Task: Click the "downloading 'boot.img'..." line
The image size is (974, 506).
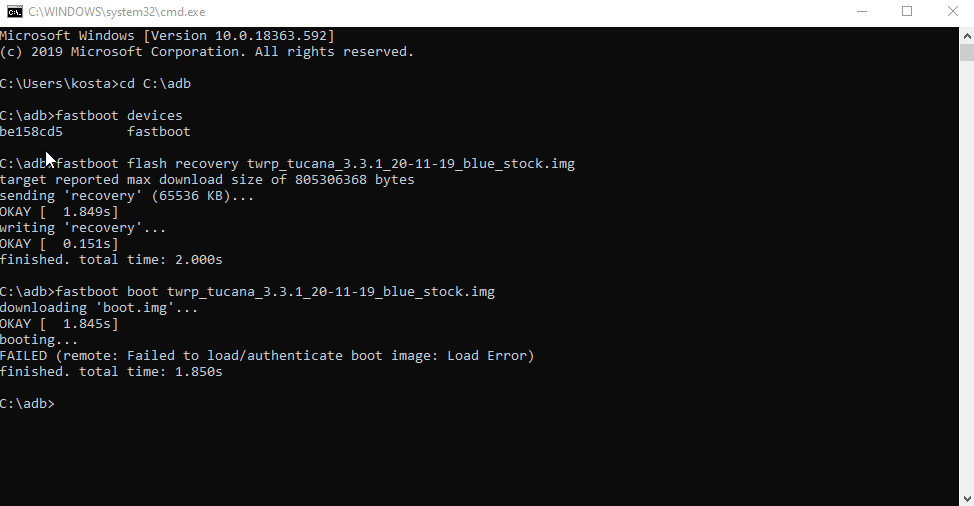Action: (99, 308)
